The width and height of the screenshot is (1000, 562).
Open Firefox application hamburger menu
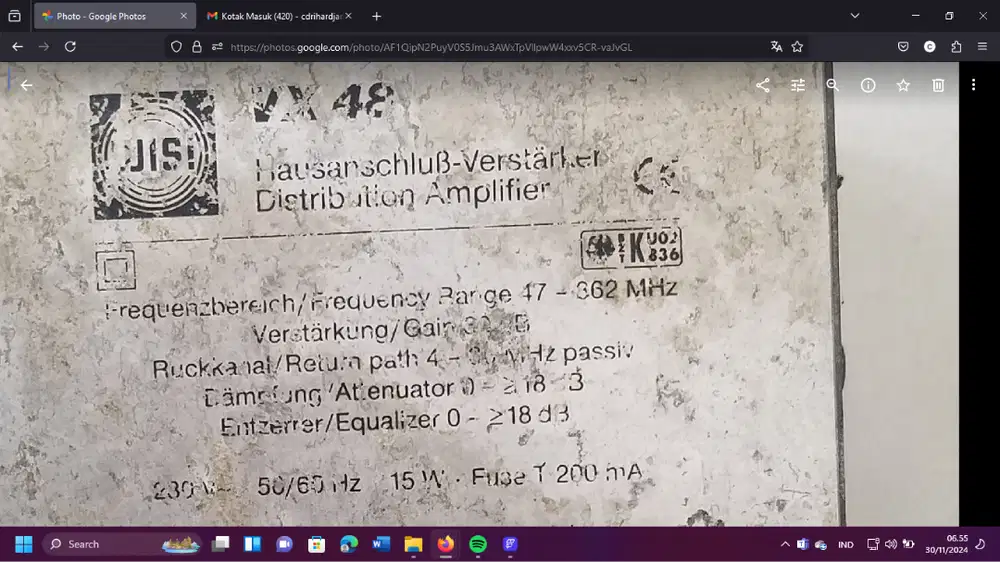tap(981, 46)
